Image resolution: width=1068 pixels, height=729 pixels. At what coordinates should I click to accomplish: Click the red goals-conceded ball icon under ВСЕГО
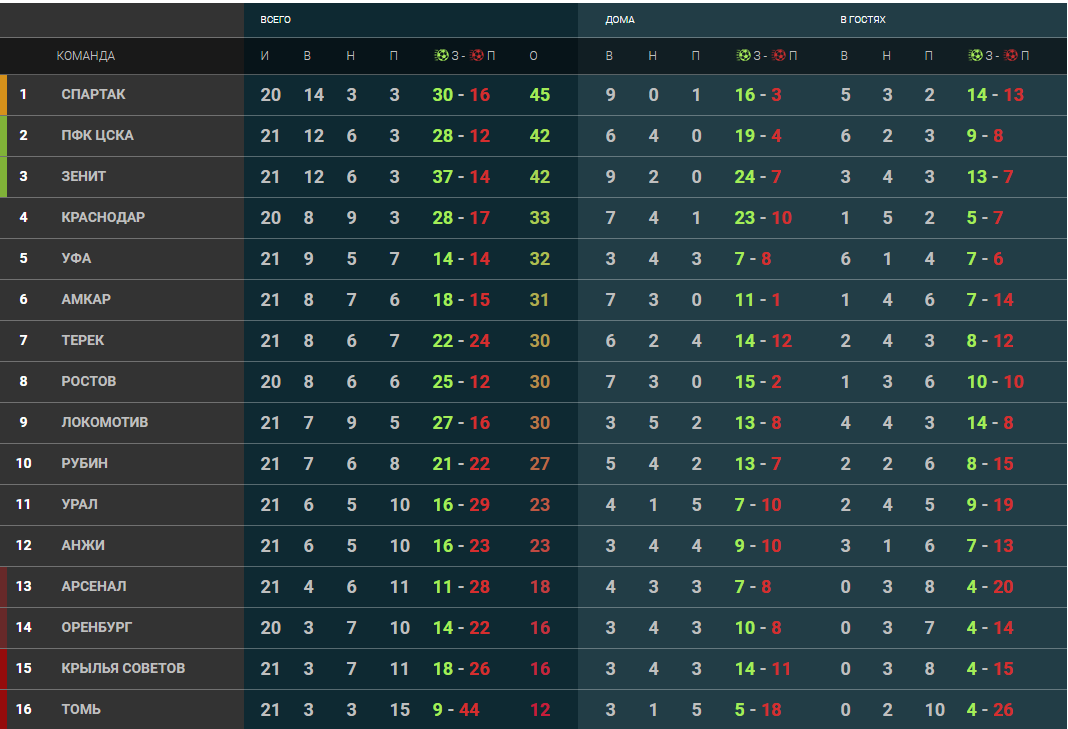pos(476,55)
